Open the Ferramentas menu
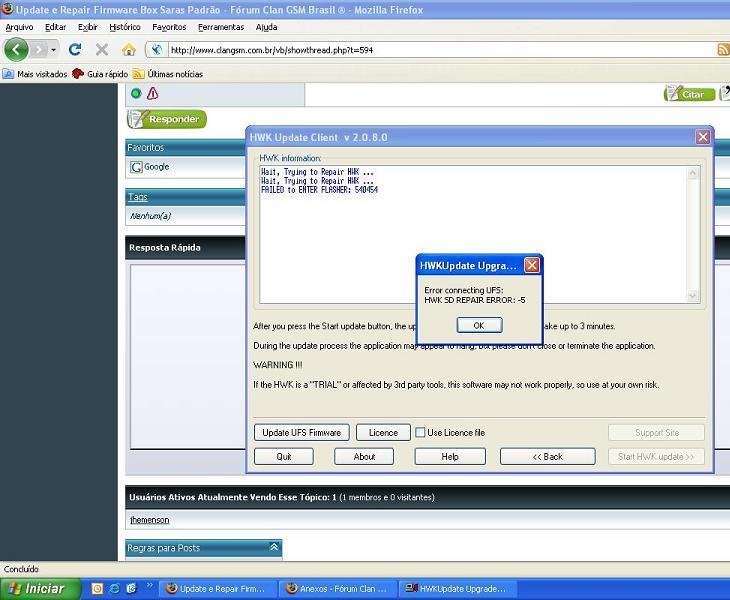The image size is (730, 600). 221,27
